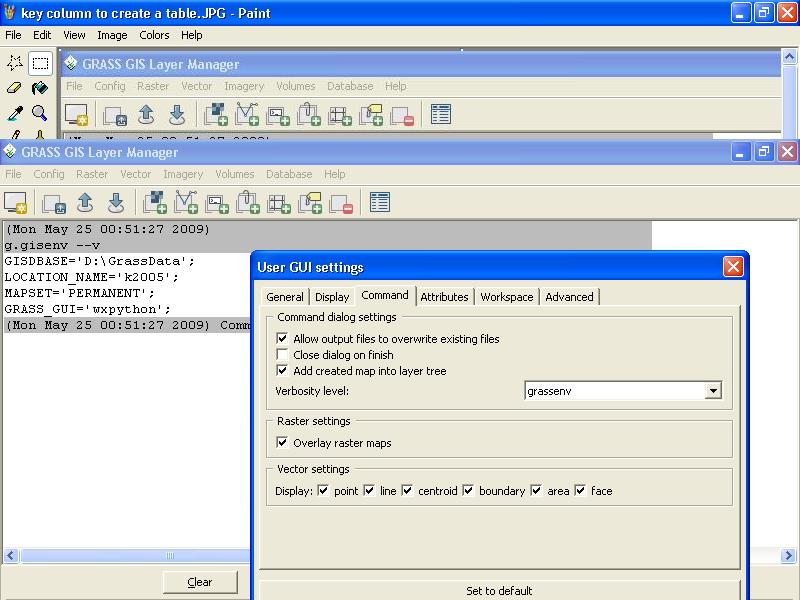Activate the Pick Color eyedropper tool
Viewport: 800px width, 600px height.
coord(15,113)
